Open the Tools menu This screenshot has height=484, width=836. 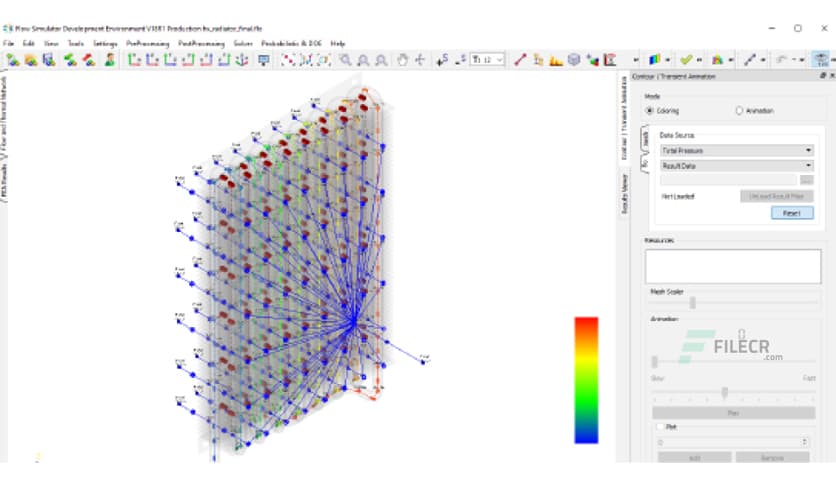pos(76,43)
